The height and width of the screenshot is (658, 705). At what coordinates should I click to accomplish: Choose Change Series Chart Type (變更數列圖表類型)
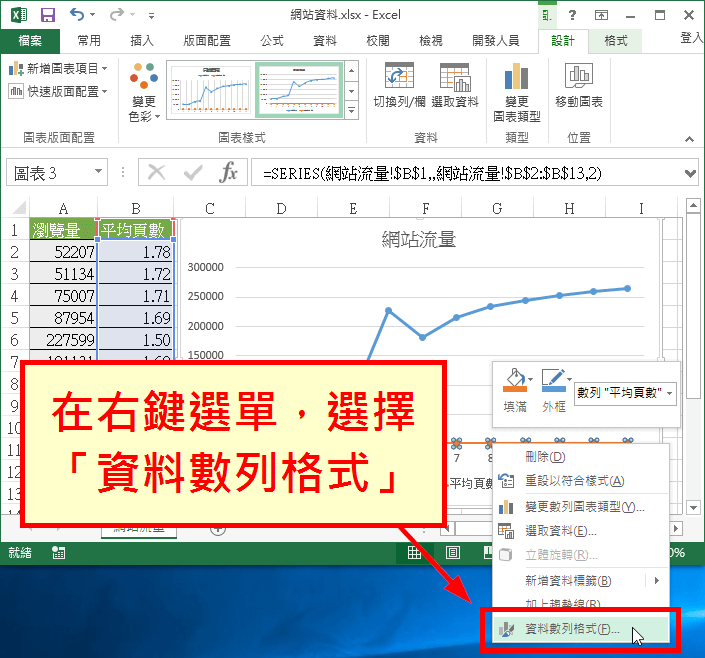pyautogui.click(x=581, y=507)
